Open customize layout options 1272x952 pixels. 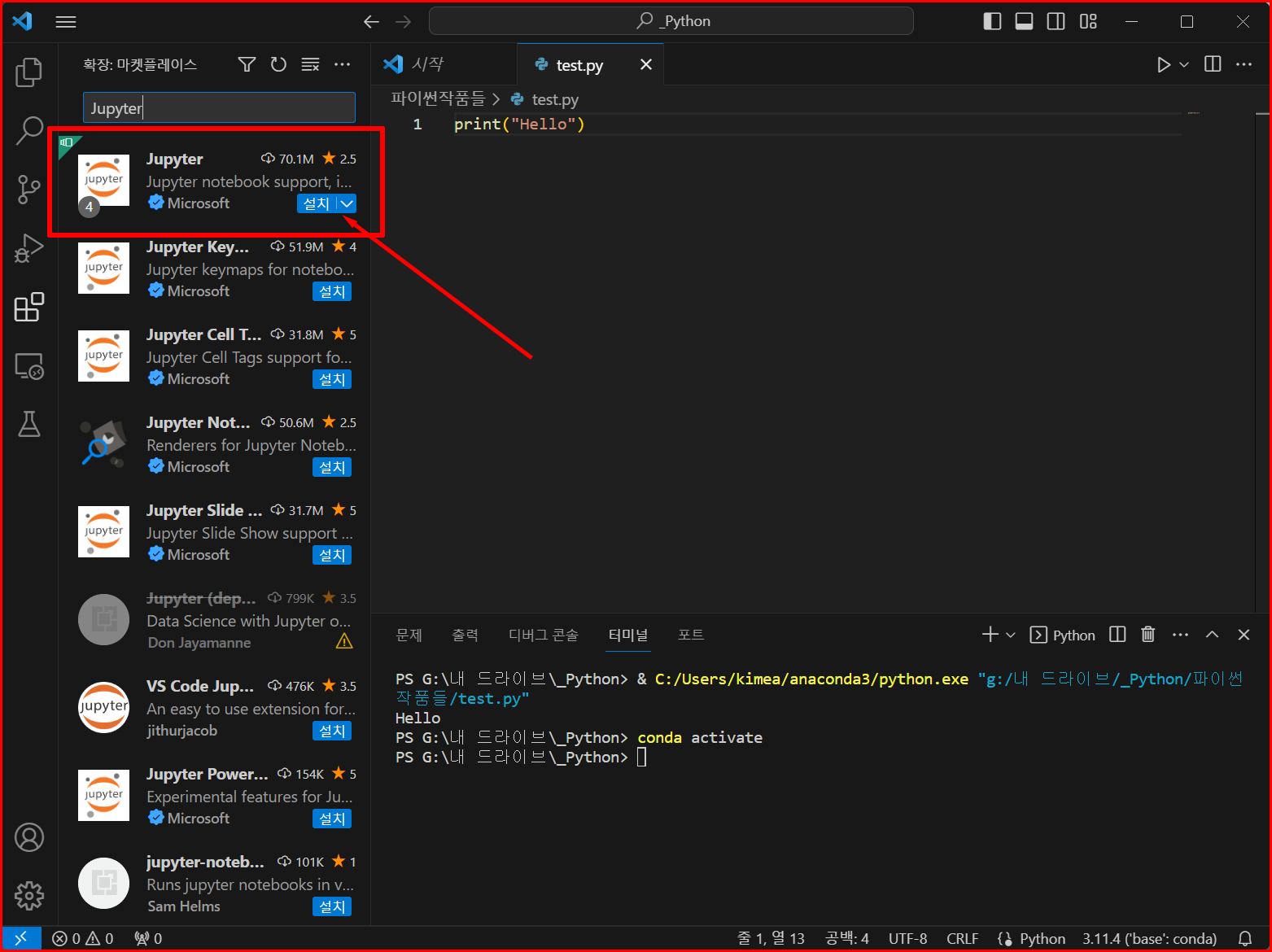coord(1089,22)
